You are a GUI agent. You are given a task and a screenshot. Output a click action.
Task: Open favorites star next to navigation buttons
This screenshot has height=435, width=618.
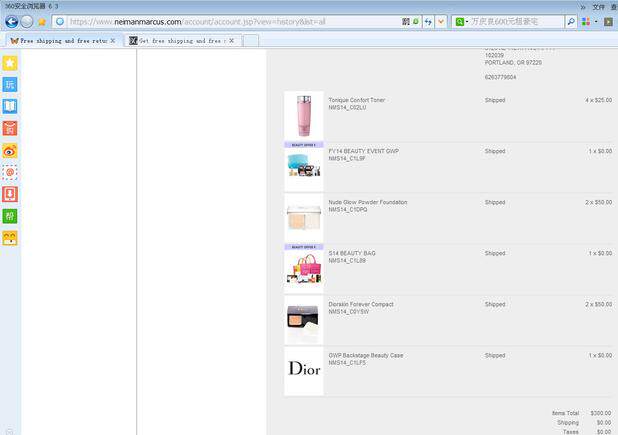[42, 22]
